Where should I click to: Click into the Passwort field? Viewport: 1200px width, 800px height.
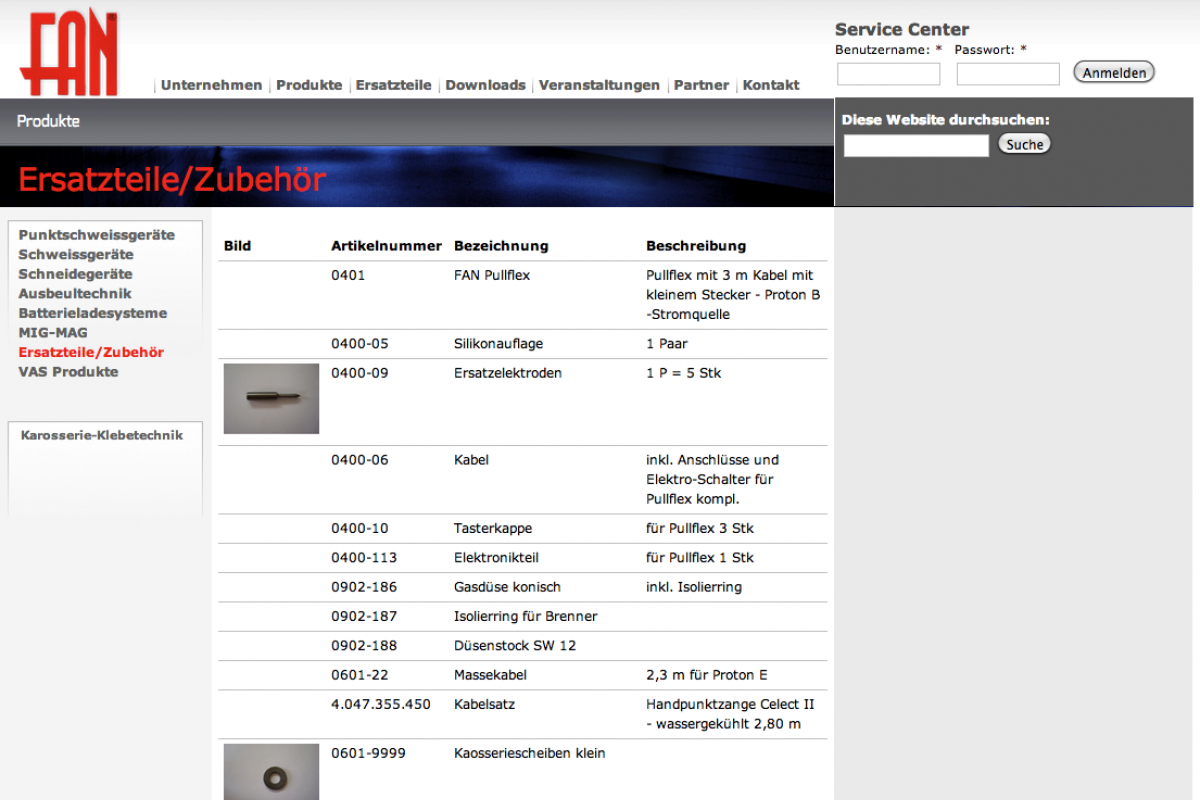[1007, 74]
